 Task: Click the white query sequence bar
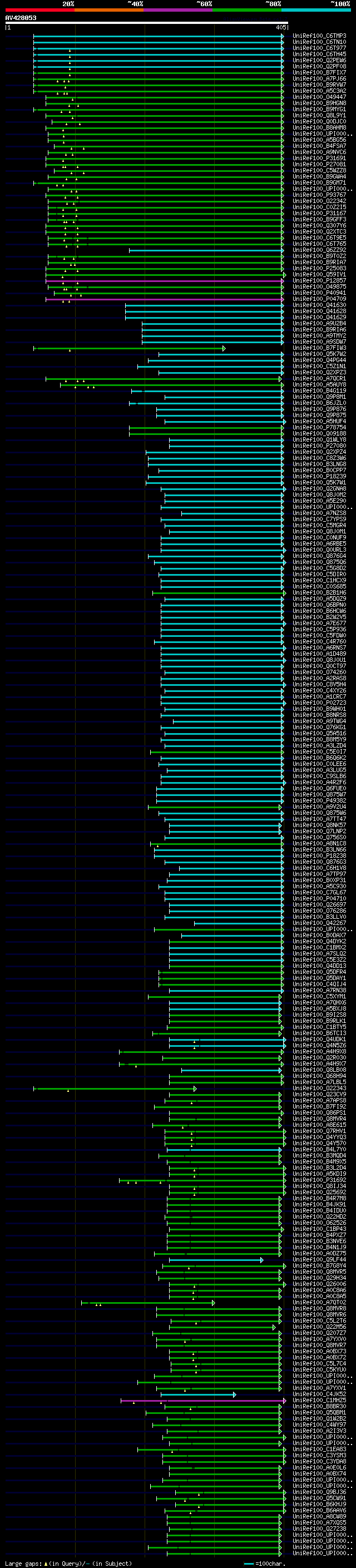(146, 23)
